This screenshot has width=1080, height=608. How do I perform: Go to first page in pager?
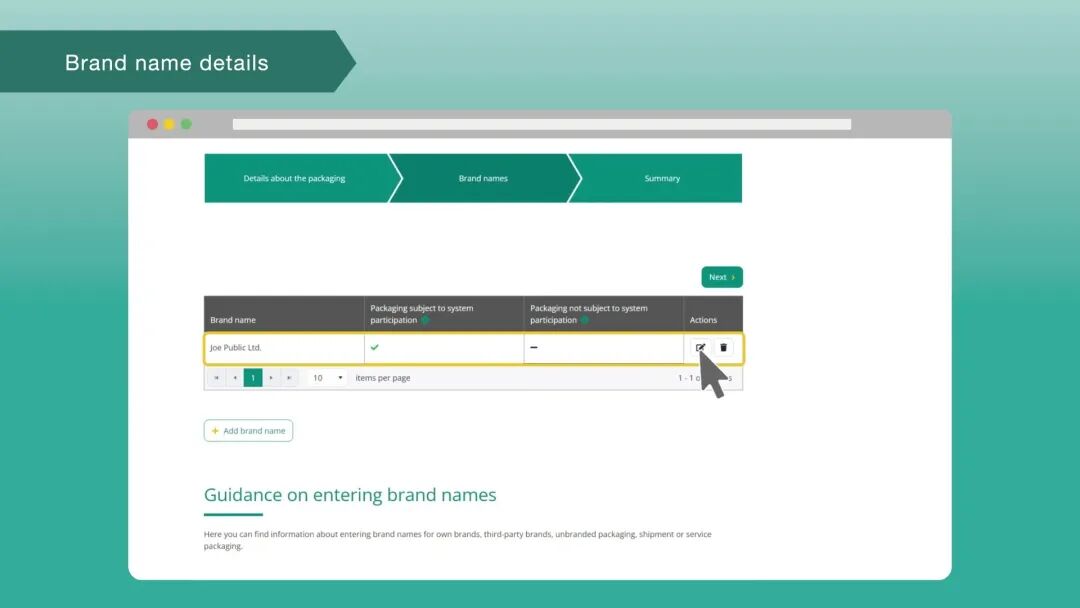(x=216, y=377)
